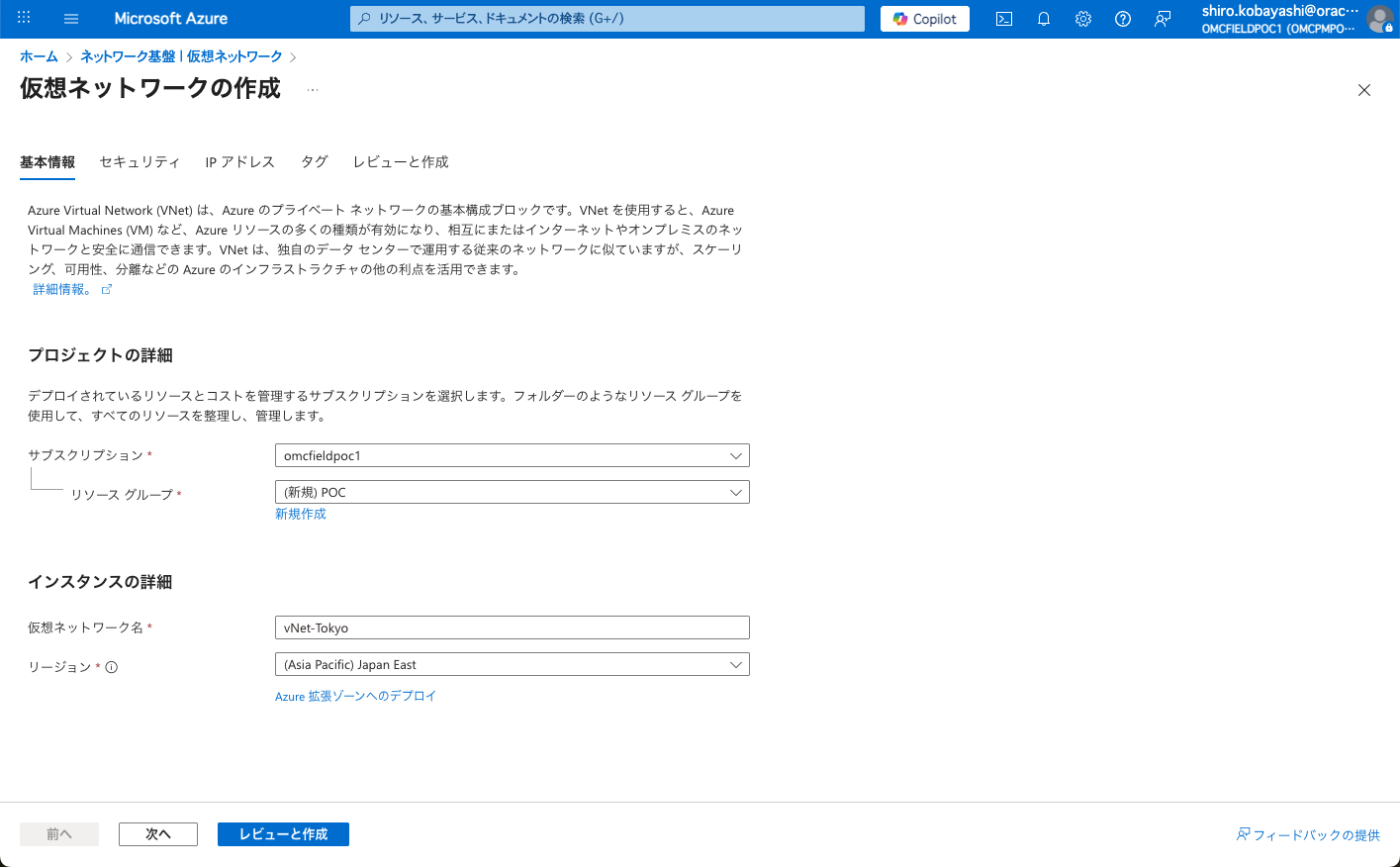The height and width of the screenshot is (867, 1400).
Task: Click the search magnifier icon
Action: click(x=365, y=19)
